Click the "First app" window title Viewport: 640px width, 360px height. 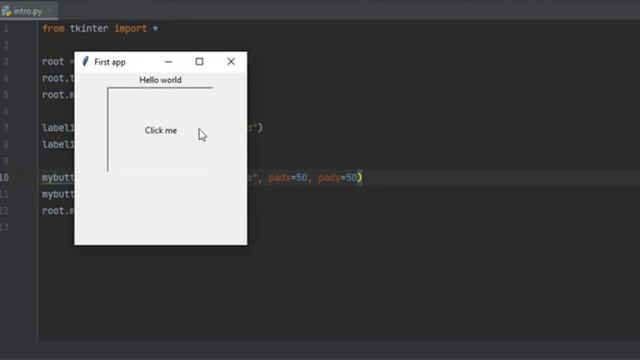click(110, 62)
